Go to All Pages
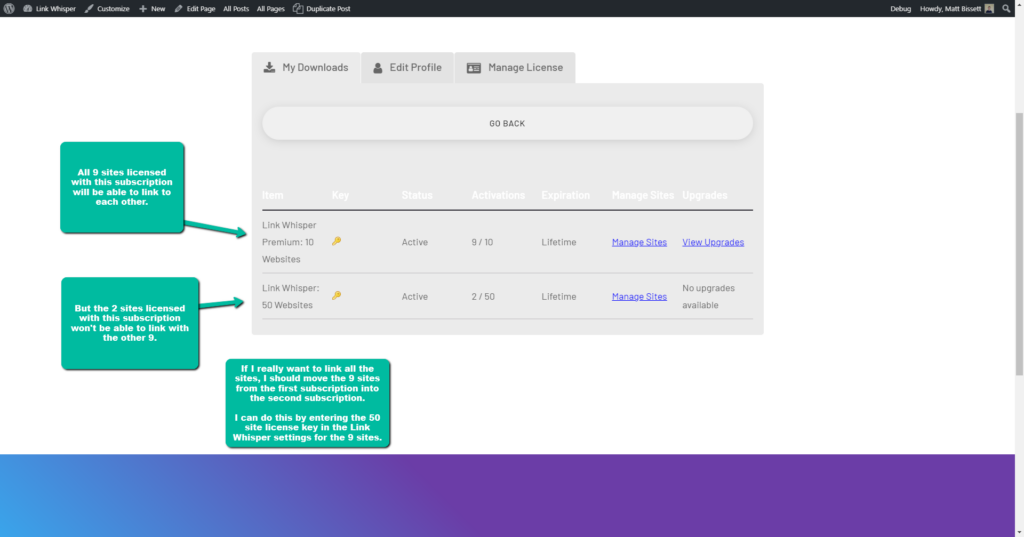Screen dimensions: 1024x537 click(x=270, y=8)
